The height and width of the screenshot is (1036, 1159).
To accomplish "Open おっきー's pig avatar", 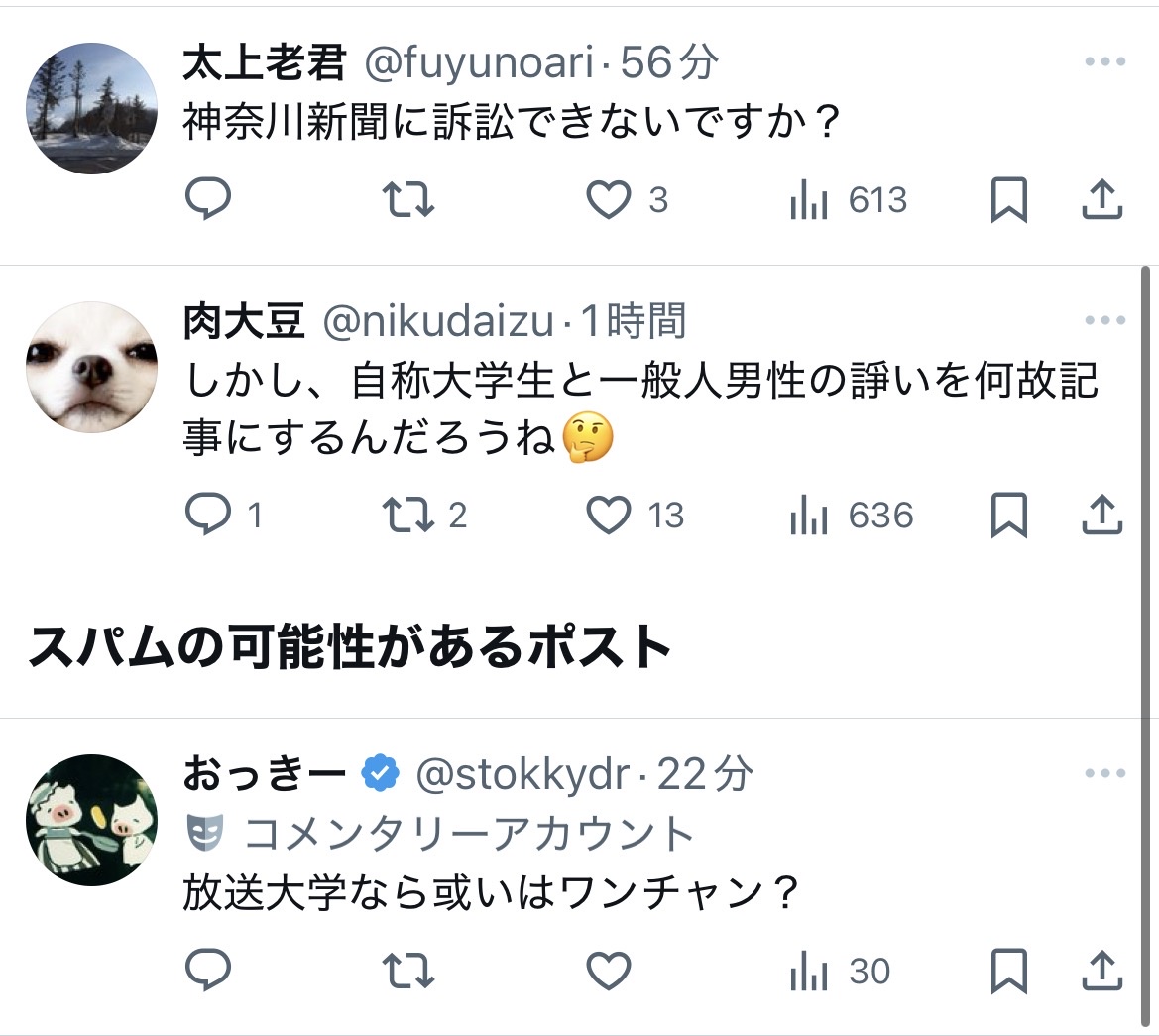I will coord(91,820).
